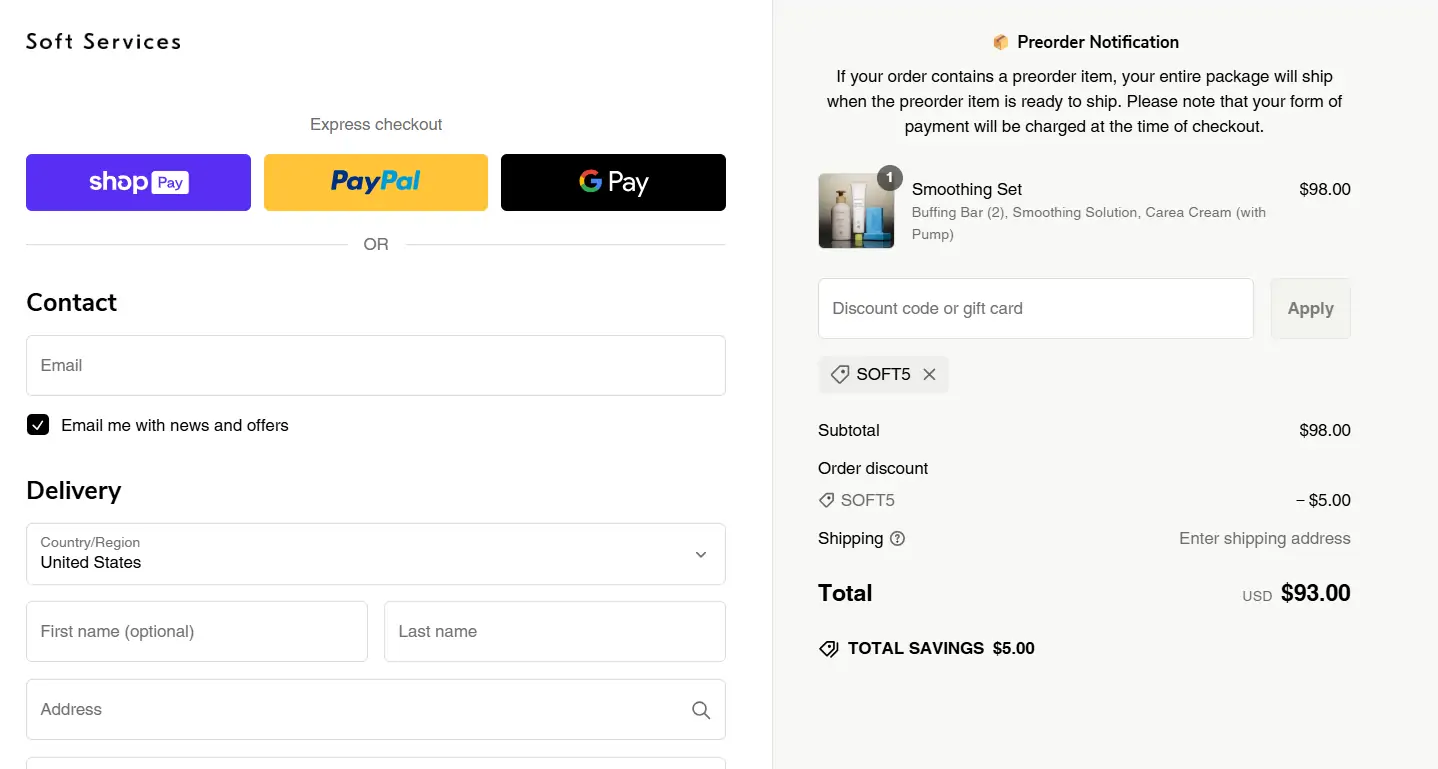Image resolution: width=1438 pixels, height=769 pixels.
Task: Click the Discount code or gift card field
Action: coord(1035,309)
